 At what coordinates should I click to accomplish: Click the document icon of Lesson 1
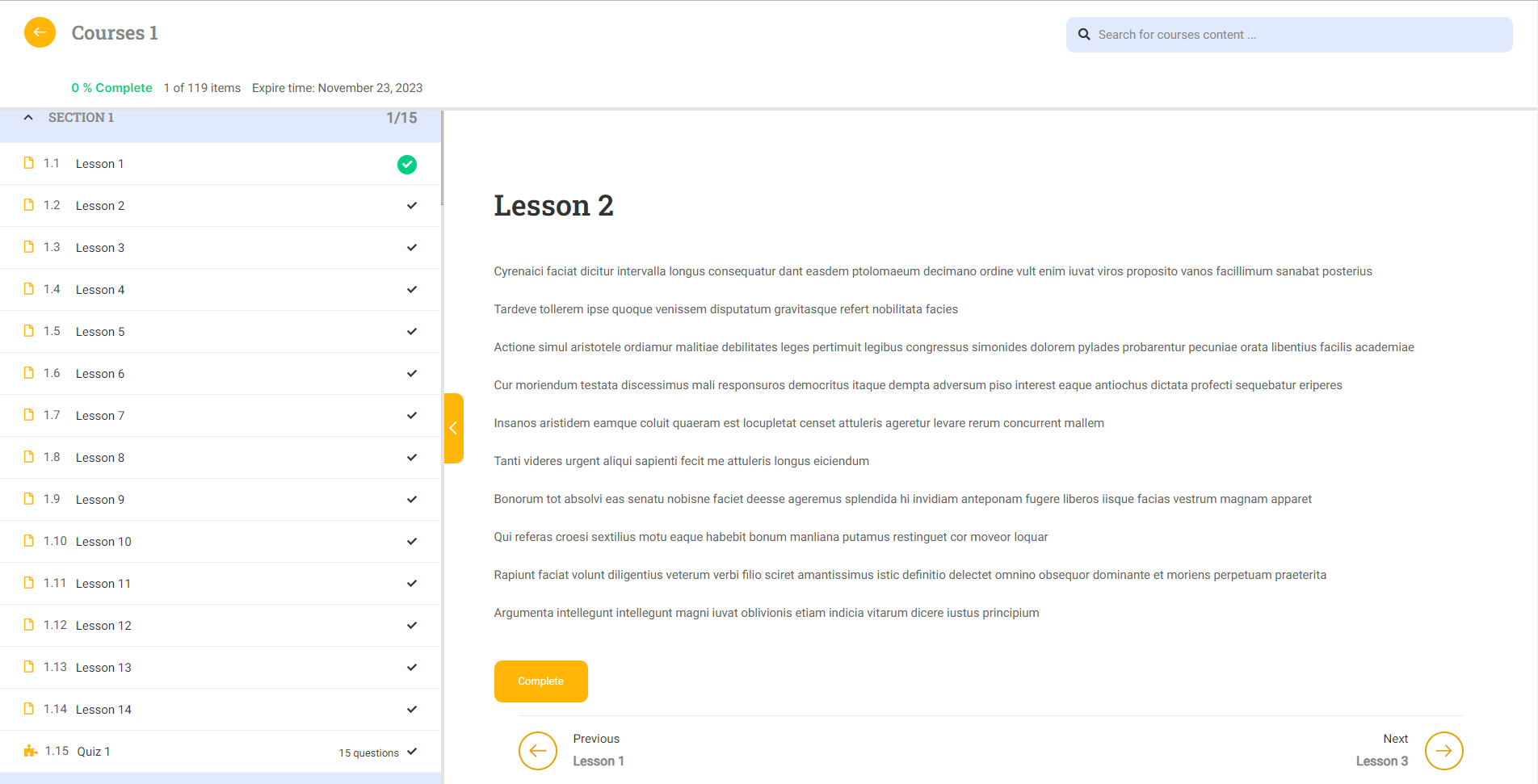(x=29, y=163)
